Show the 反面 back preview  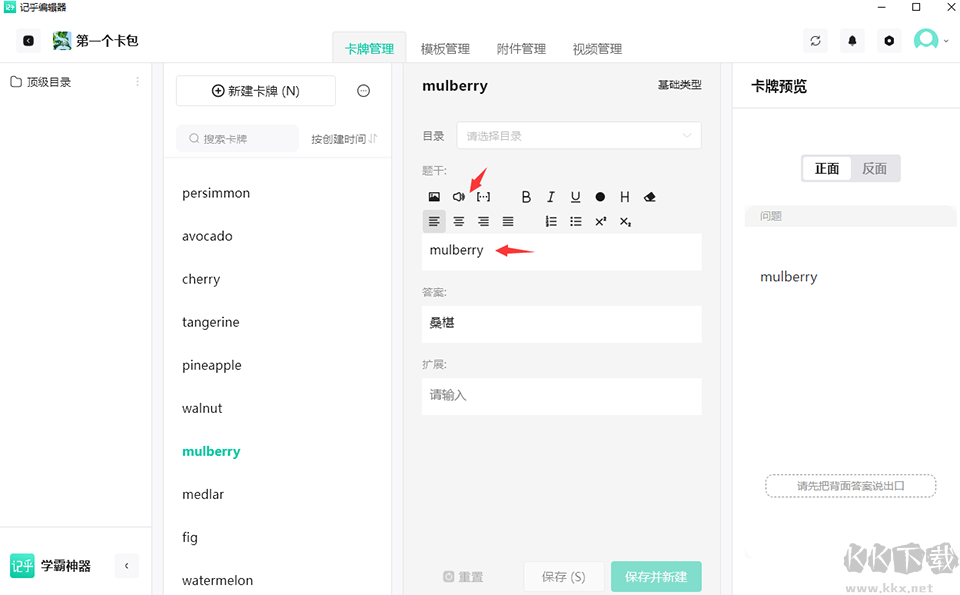tap(874, 168)
